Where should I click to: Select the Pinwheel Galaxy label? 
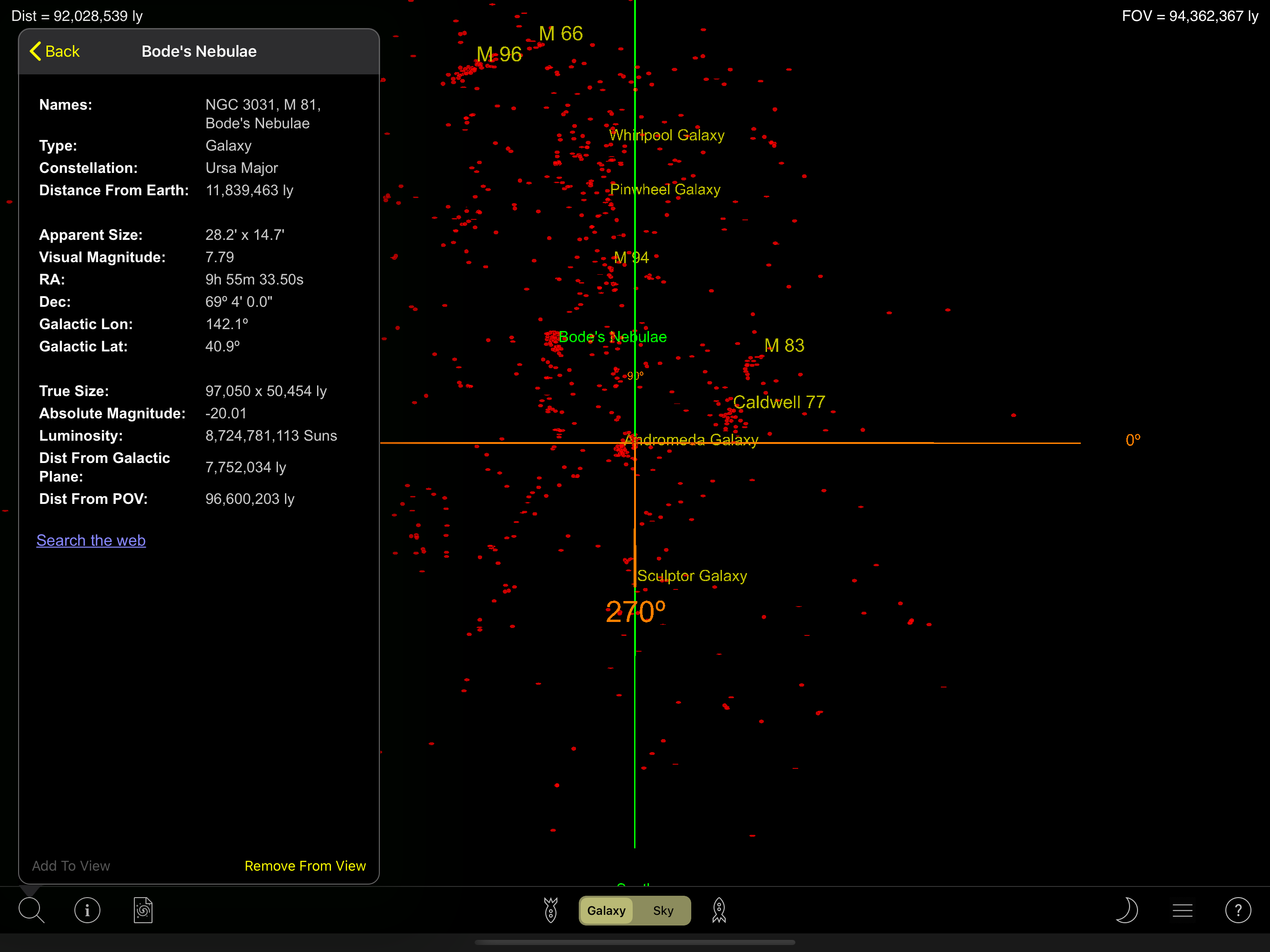665,190
